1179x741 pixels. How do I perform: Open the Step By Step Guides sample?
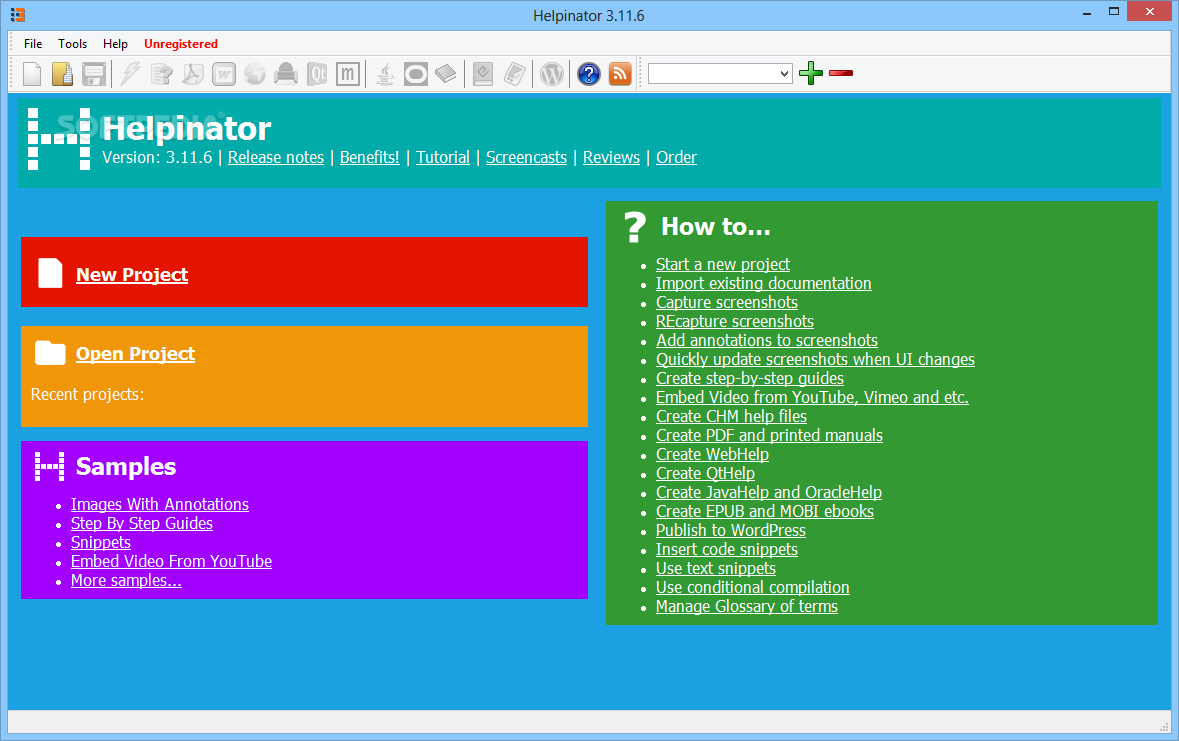141,524
